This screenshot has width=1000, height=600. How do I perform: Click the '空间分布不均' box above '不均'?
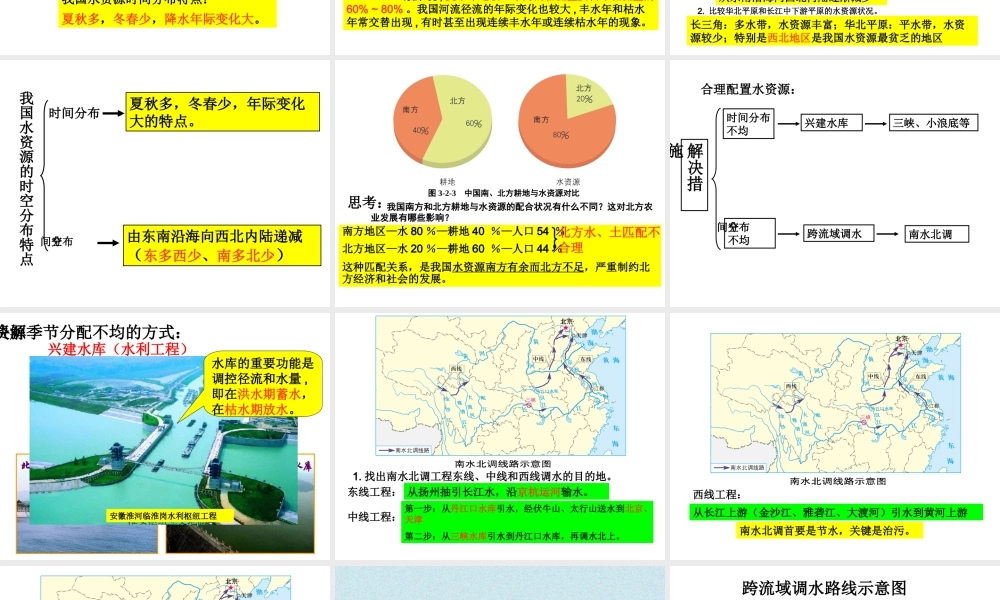pos(750,233)
